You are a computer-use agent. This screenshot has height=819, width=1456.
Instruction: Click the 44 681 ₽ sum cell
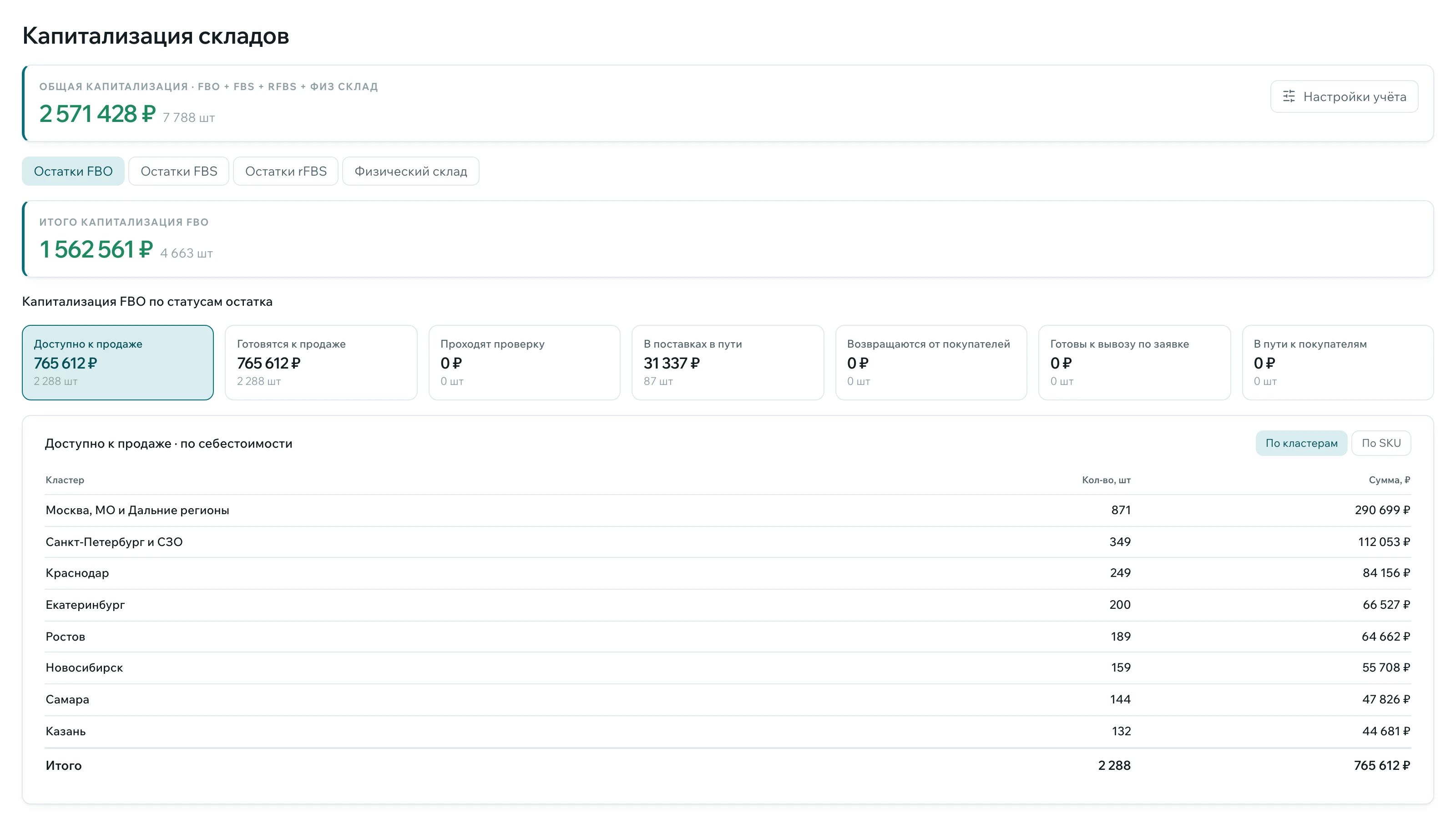click(1386, 731)
